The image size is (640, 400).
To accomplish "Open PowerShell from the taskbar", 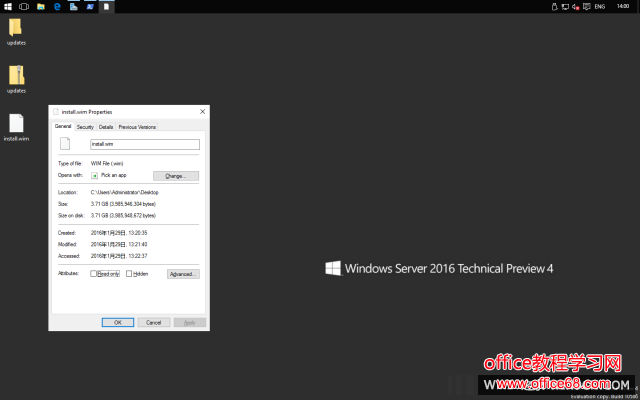I will pyautogui.click(x=90, y=7).
